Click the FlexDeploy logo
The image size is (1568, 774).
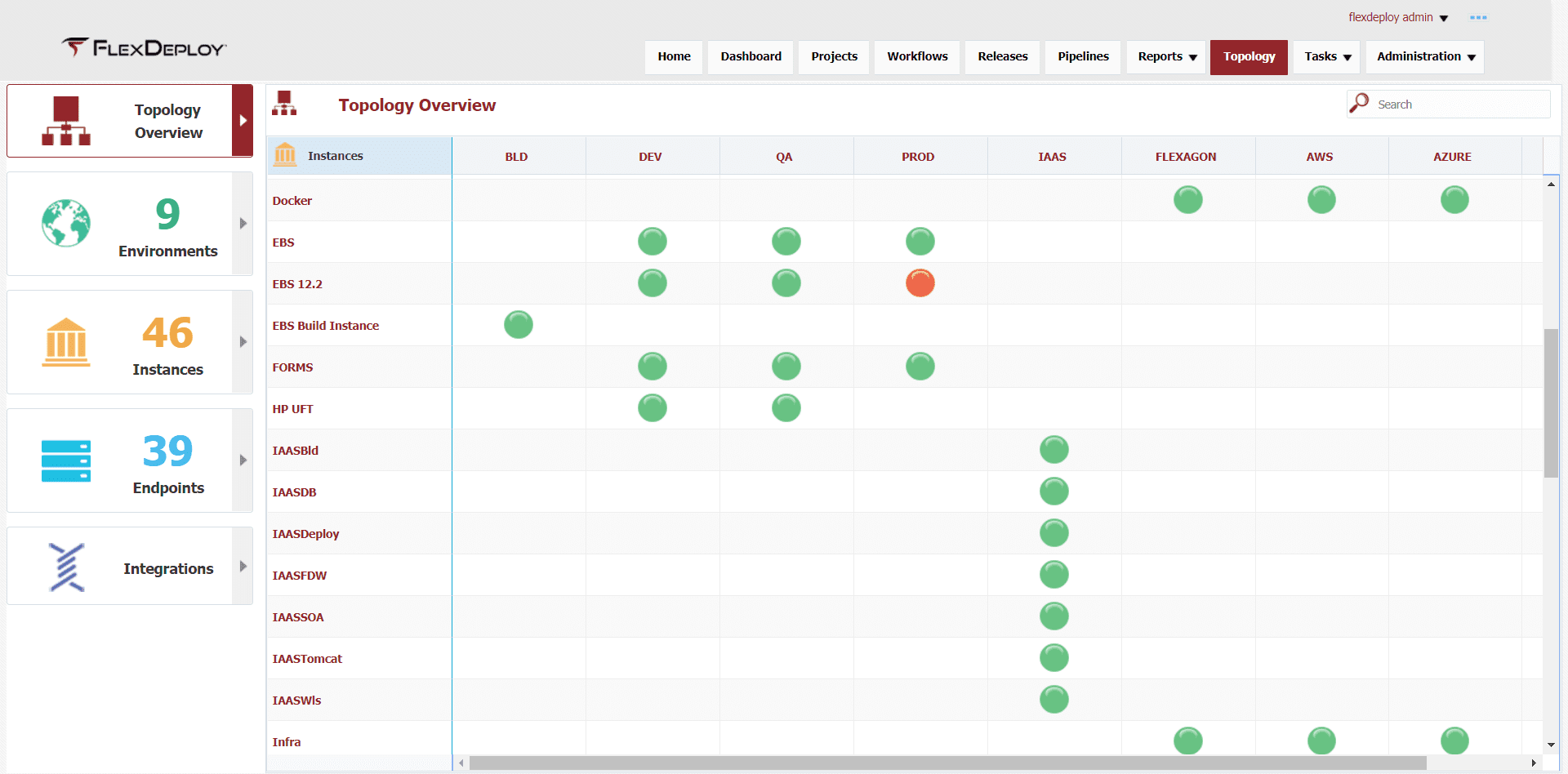tap(144, 48)
